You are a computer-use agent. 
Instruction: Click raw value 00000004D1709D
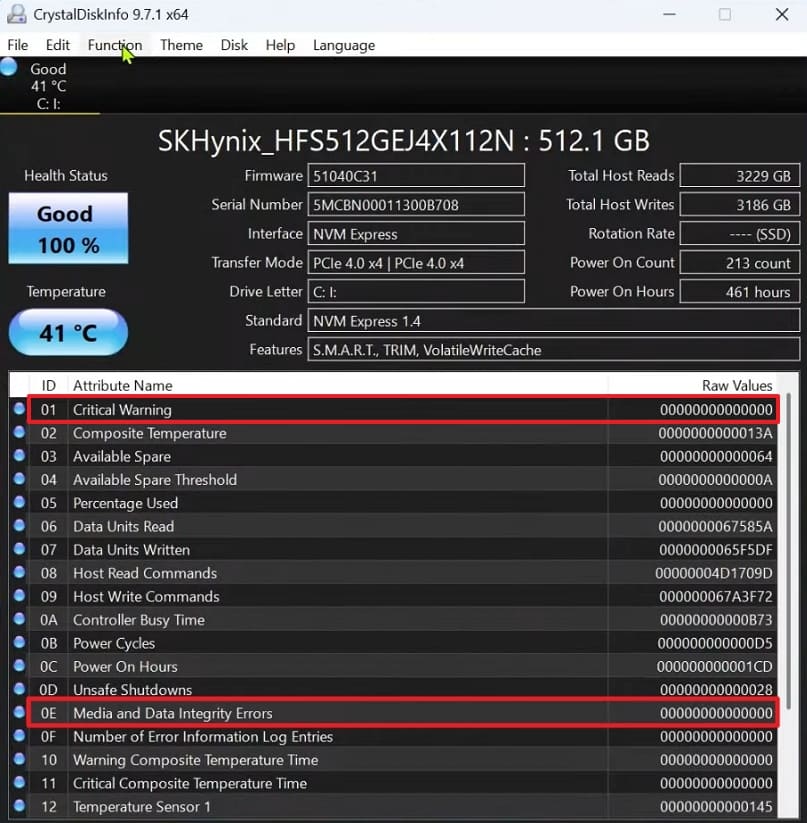click(714, 573)
